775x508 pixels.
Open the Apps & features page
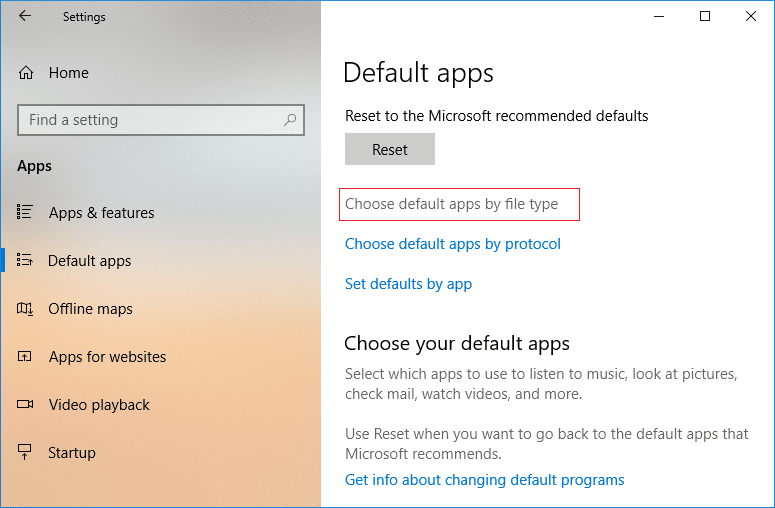(x=101, y=213)
